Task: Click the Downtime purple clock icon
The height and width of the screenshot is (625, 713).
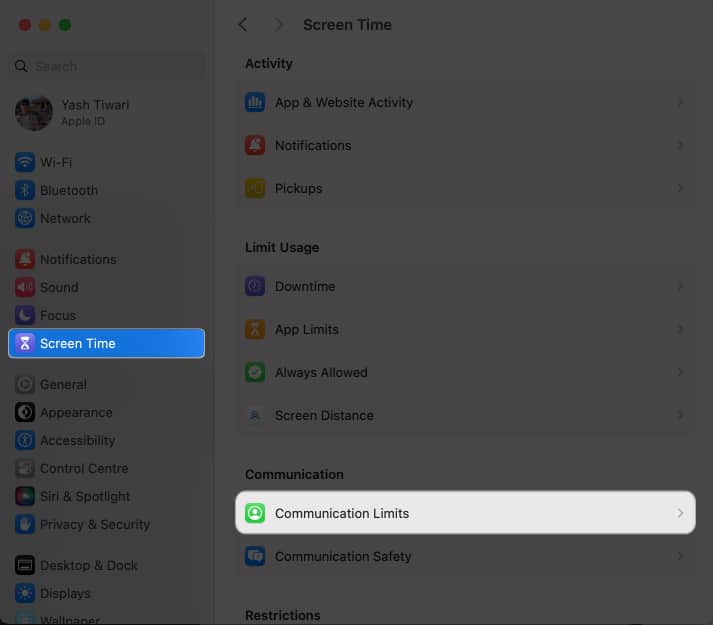Action: click(x=255, y=286)
